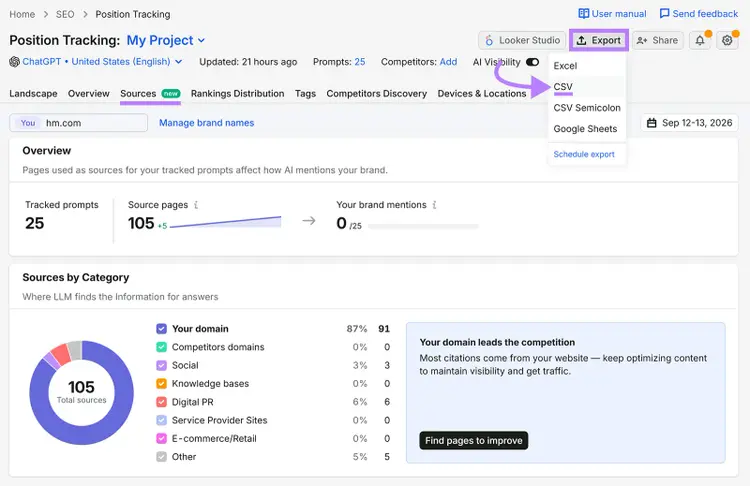Click Manage brand names link
The image size is (750, 486).
pos(207,123)
